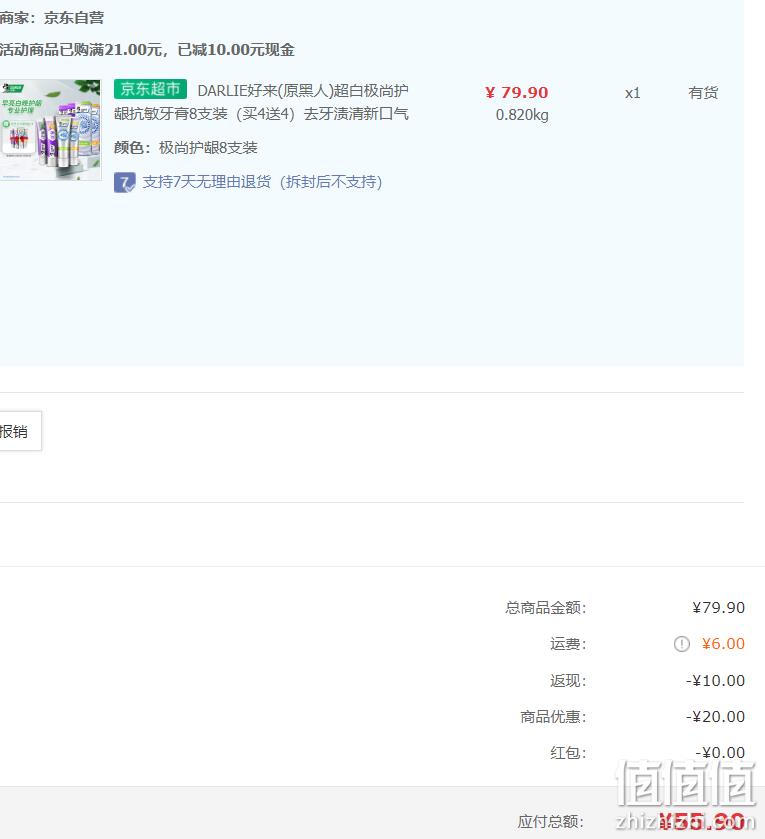Select the 已减10.00元现金 promotion text
This screenshot has width=765, height=839.
click(x=236, y=50)
